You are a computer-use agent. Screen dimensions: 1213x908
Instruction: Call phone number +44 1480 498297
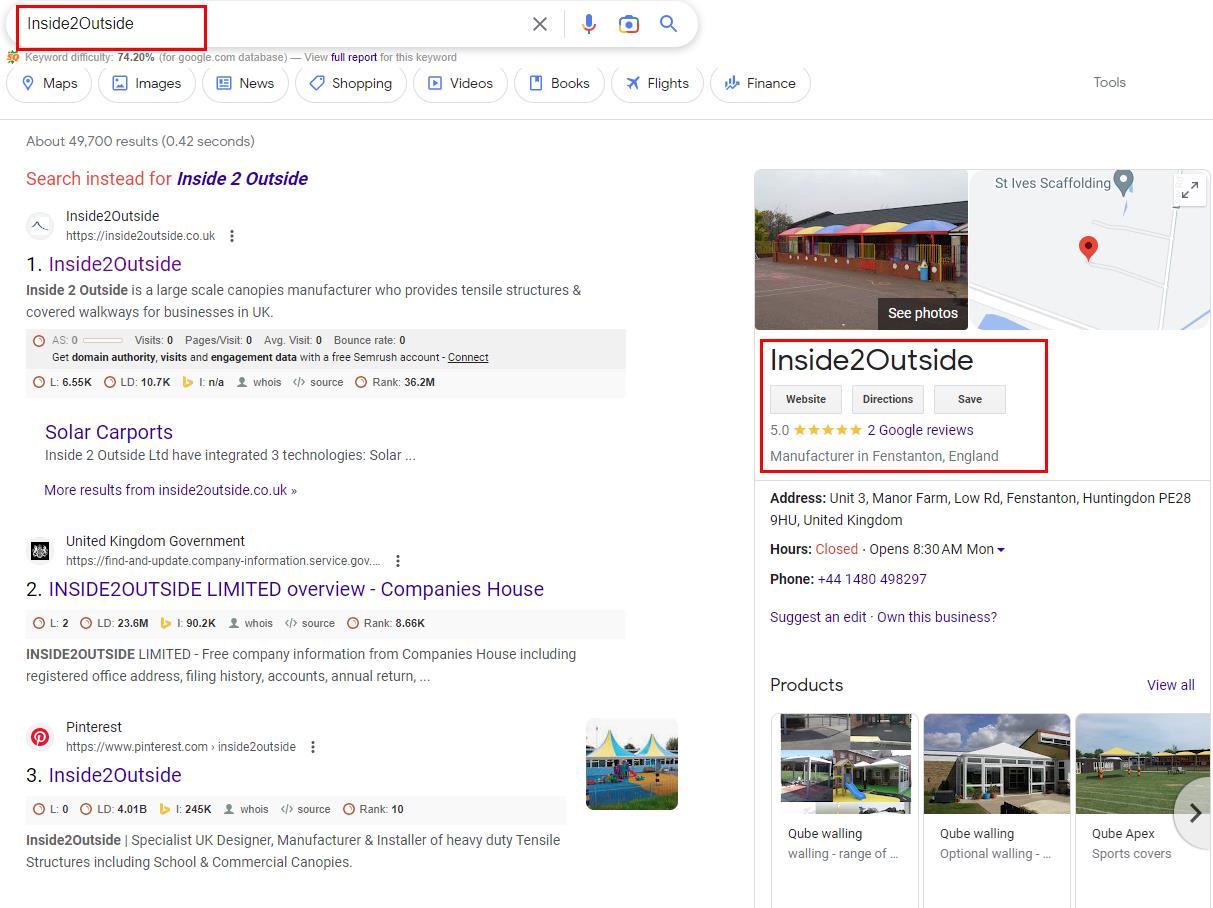tap(872, 579)
